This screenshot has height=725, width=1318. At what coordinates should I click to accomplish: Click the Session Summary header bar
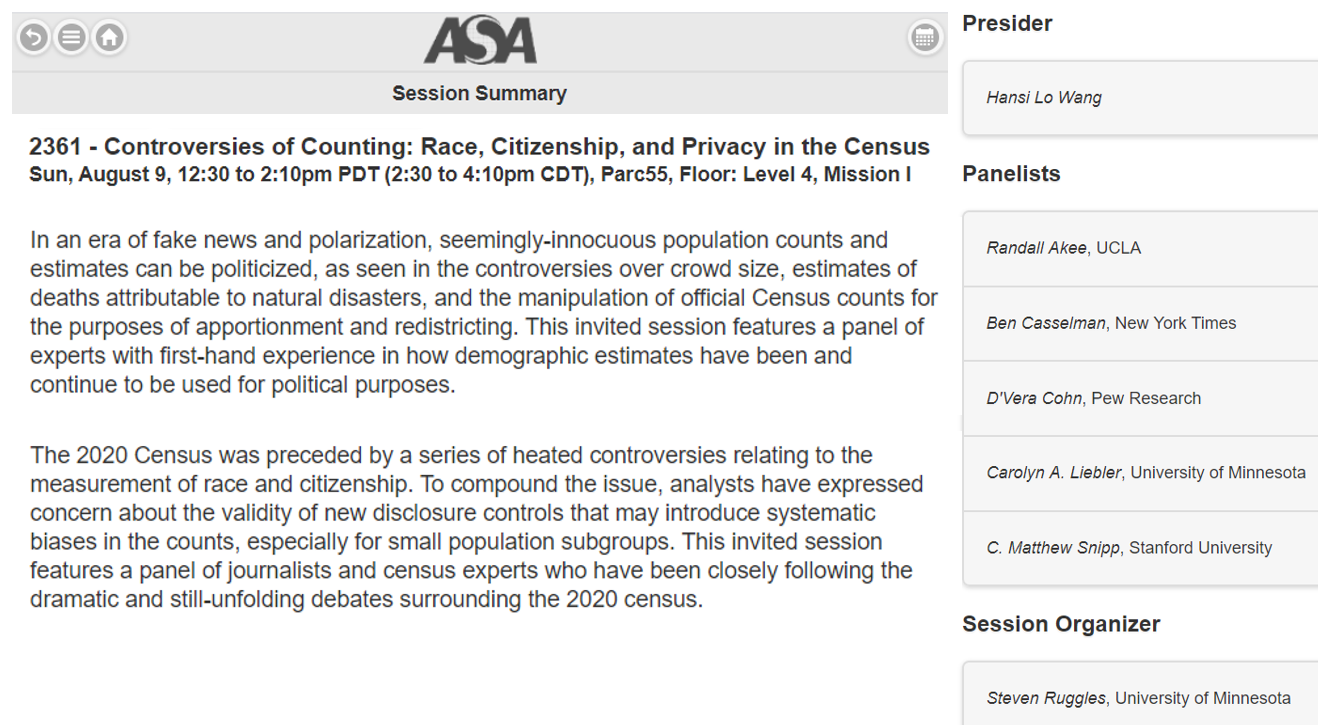click(480, 93)
